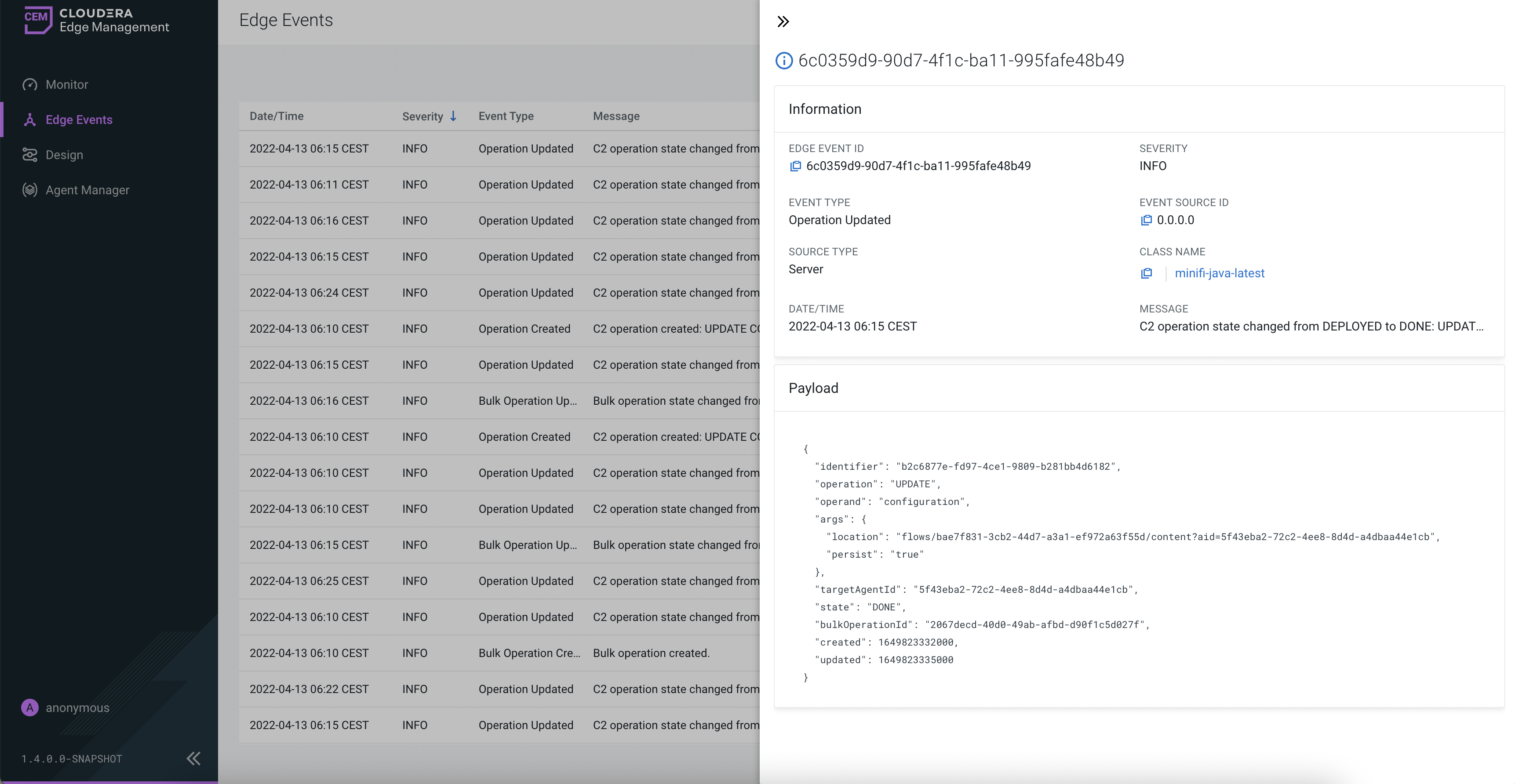Sort table by Event Type column
Image resolution: width=1515 pixels, height=784 pixels.
click(x=506, y=116)
